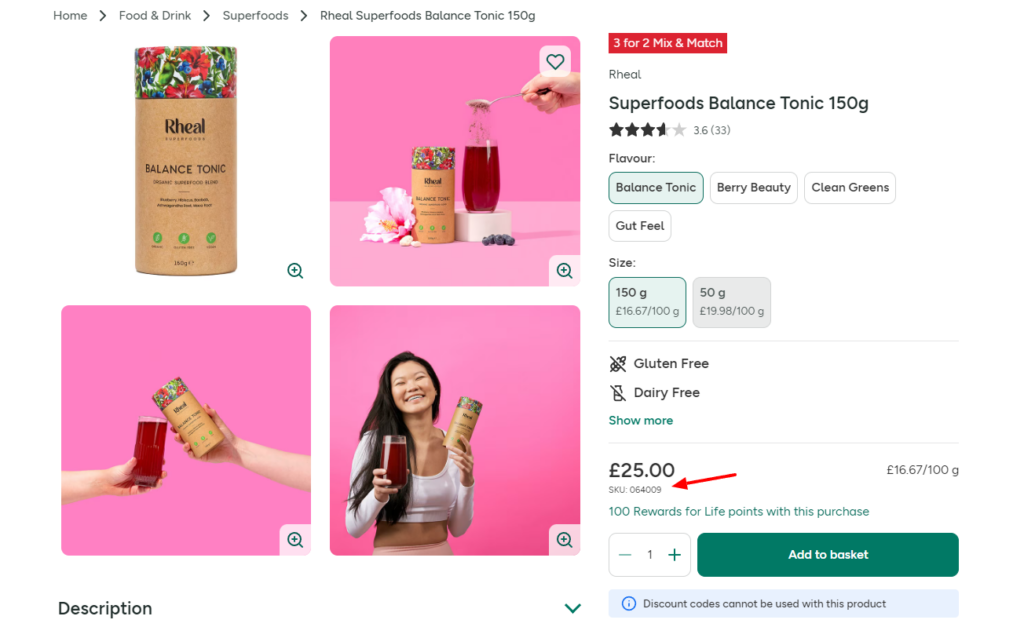Screen dimensions: 1024x627
Task: Open the Superfoods breadcrumb category
Action: click(255, 16)
